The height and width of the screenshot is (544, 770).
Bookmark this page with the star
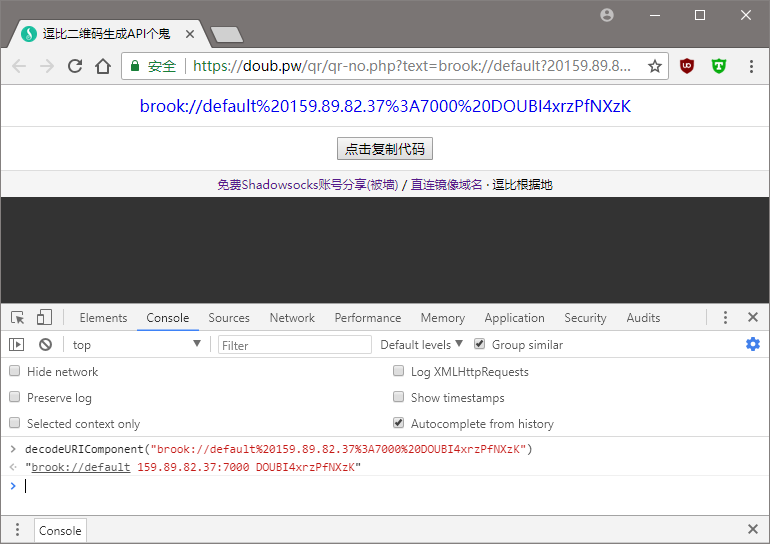click(x=655, y=66)
